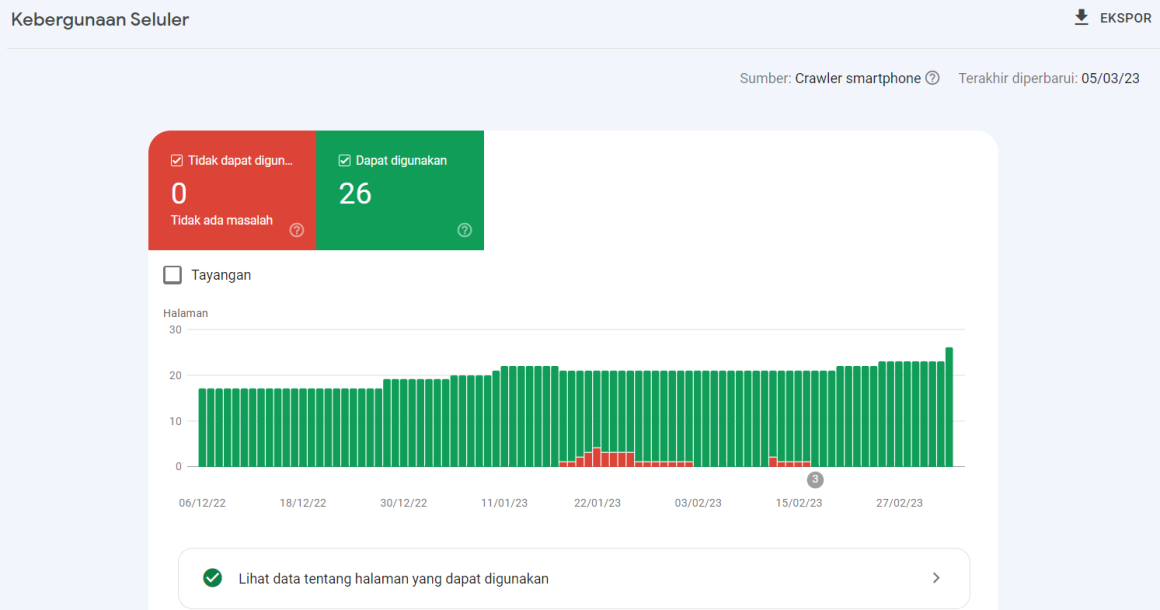Click the Crawler smartphone source label
This screenshot has height=610, width=1160.
[860, 77]
